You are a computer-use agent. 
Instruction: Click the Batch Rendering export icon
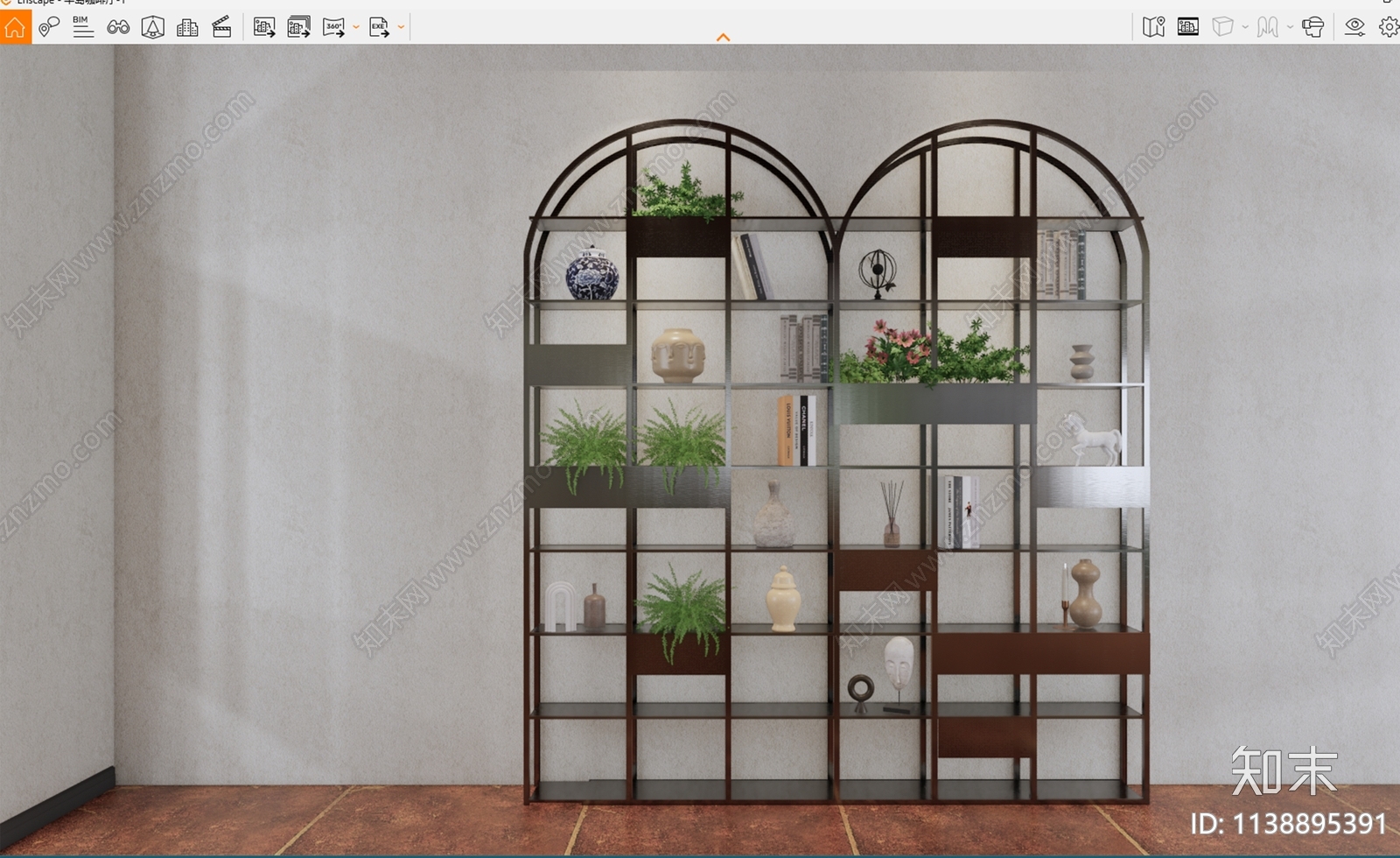(299, 27)
